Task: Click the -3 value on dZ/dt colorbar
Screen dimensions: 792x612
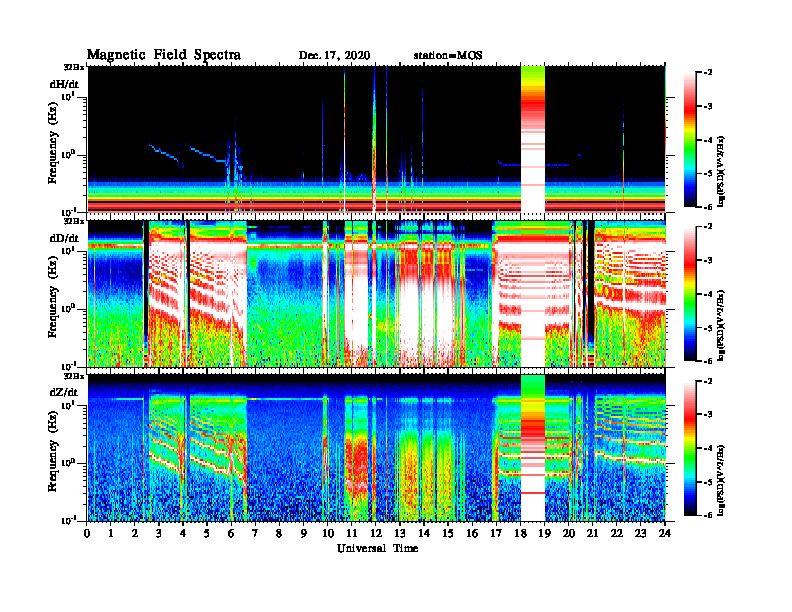Action: (x=708, y=415)
